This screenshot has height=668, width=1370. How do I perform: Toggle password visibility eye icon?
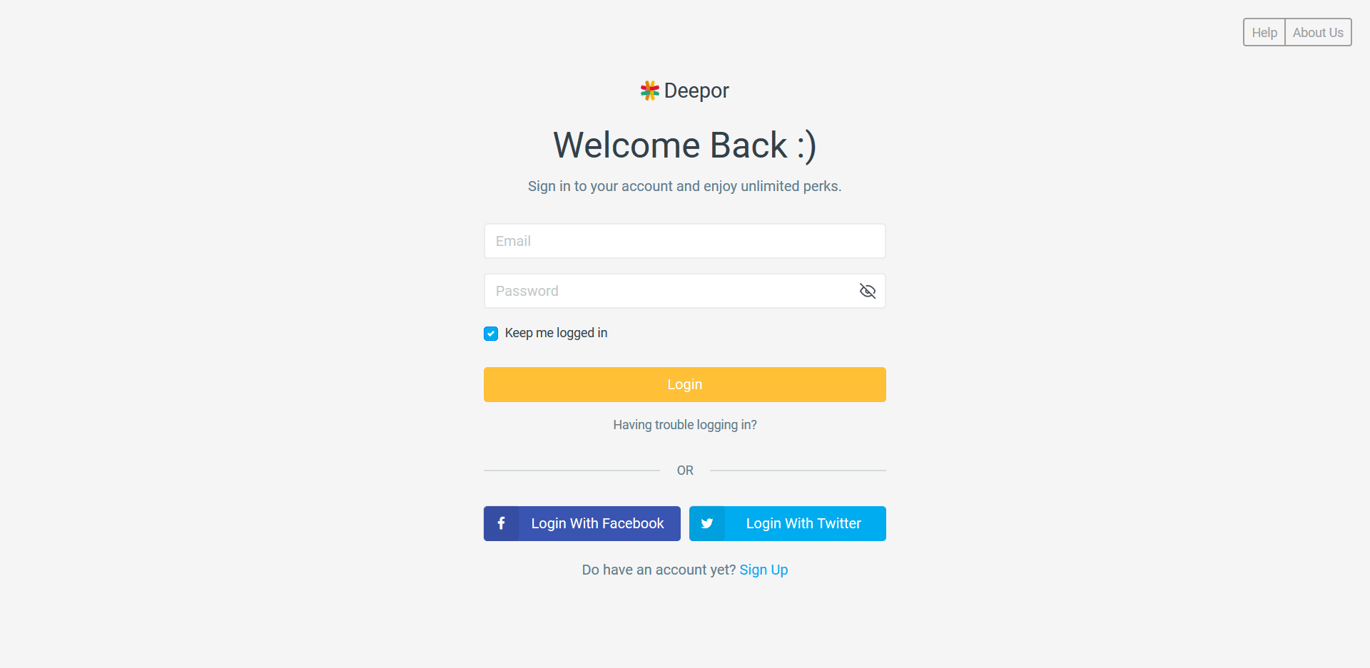click(x=867, y=291)
